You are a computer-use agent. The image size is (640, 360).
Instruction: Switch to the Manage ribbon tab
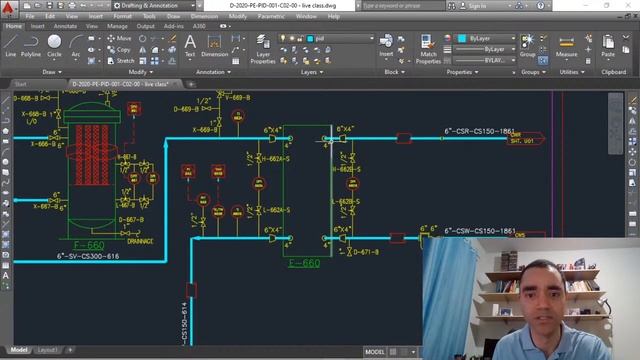pyautogui.click(x=117, y=26)
